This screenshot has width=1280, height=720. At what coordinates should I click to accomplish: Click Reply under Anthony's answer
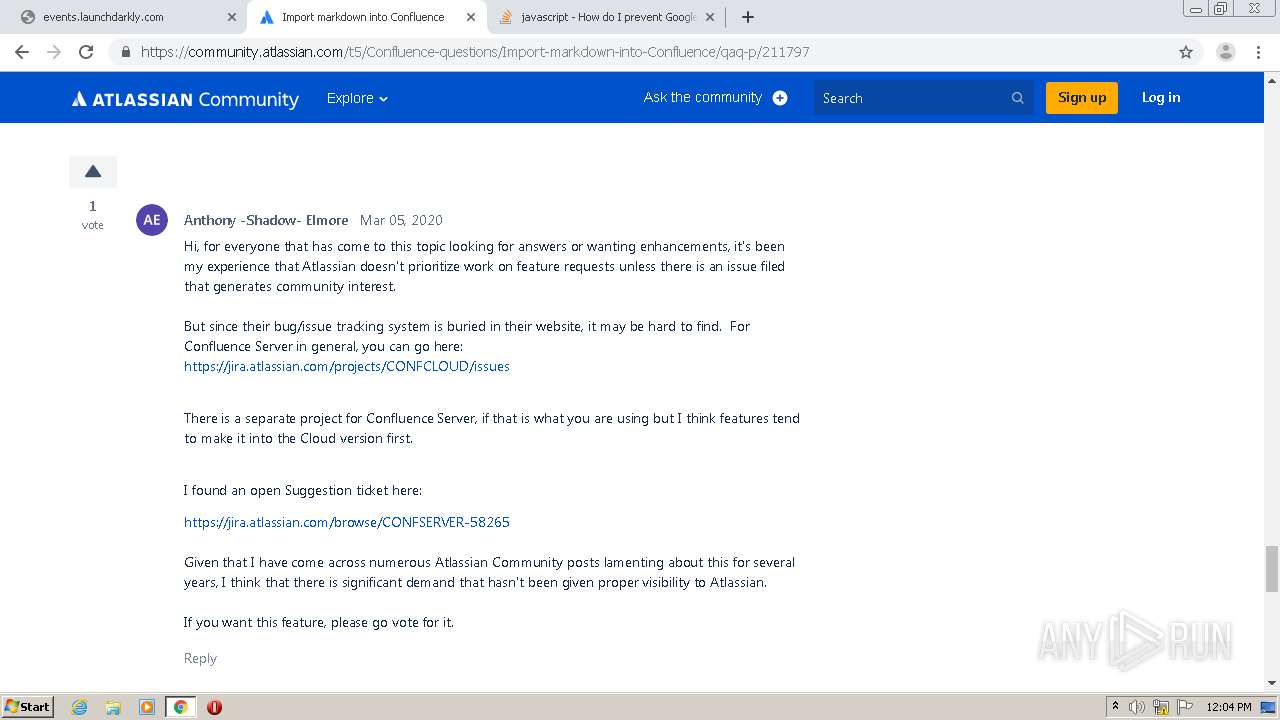click(x=200, y=658)
